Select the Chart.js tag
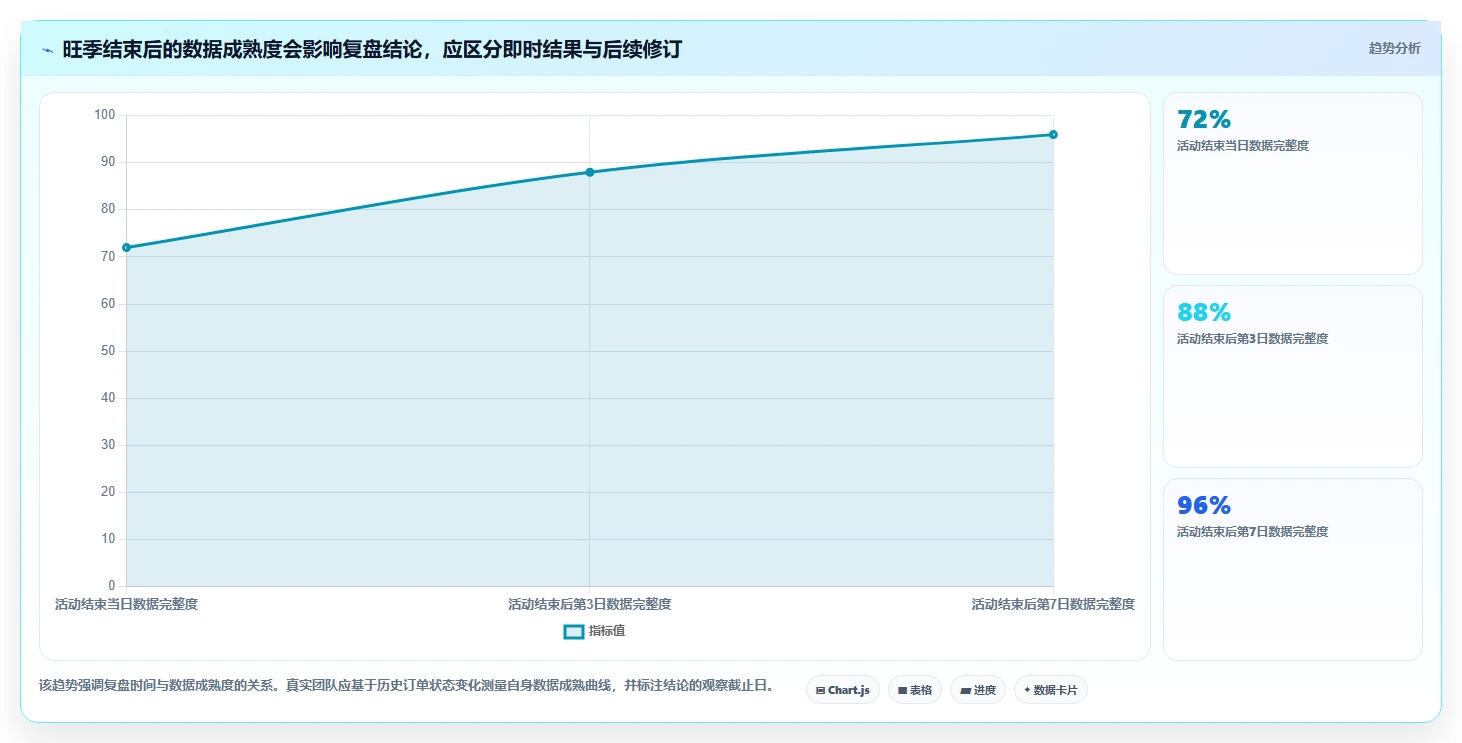 (x=843, y=690)
